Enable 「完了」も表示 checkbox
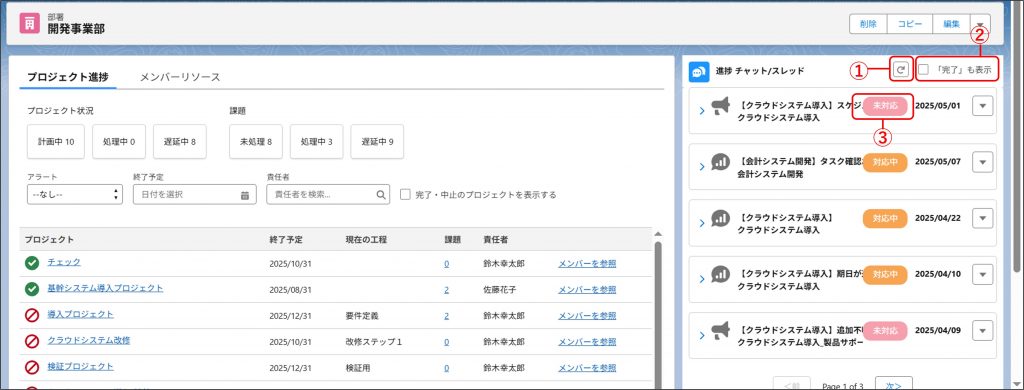Screen dimensions: 1024x390 (923, 69)
